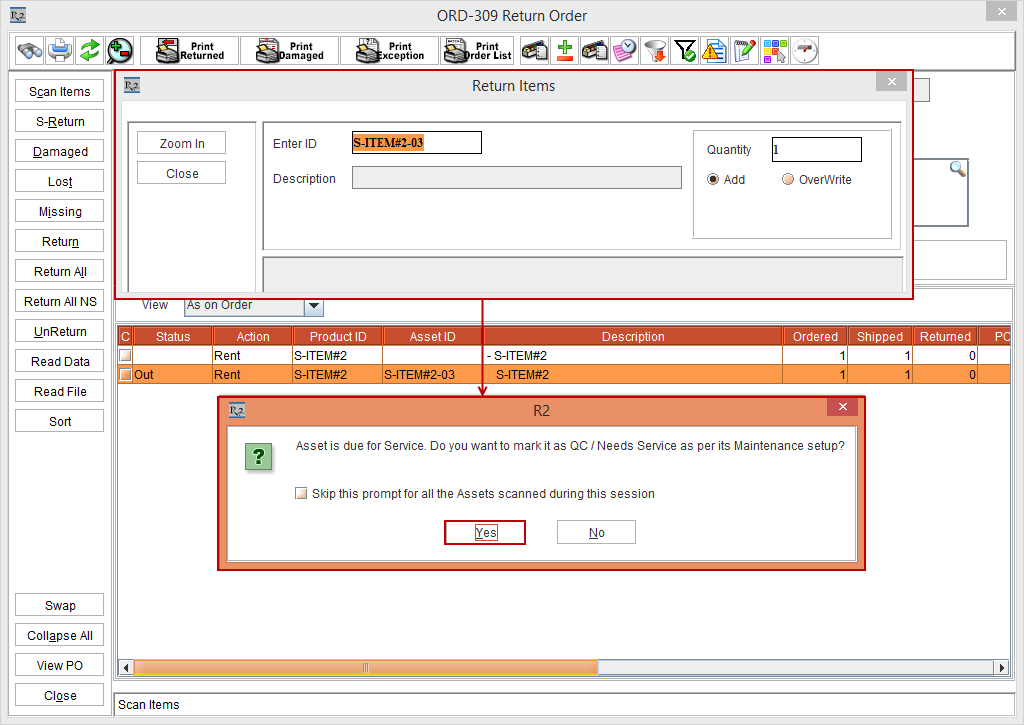Image resolution: width=1024 pixels, height=725 pixels.
Task: Click the funnel filter with arrow icon
Action: point(655,50)
